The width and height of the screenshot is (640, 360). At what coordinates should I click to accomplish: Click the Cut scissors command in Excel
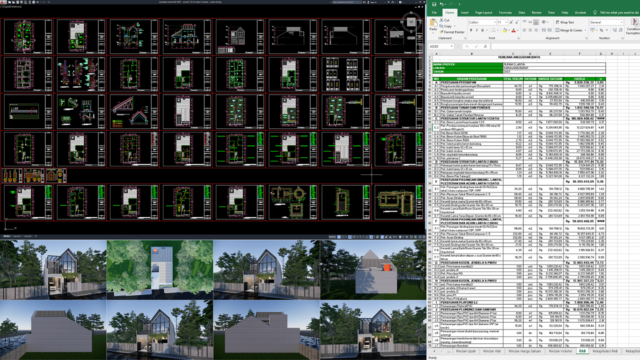coord(445,20)
